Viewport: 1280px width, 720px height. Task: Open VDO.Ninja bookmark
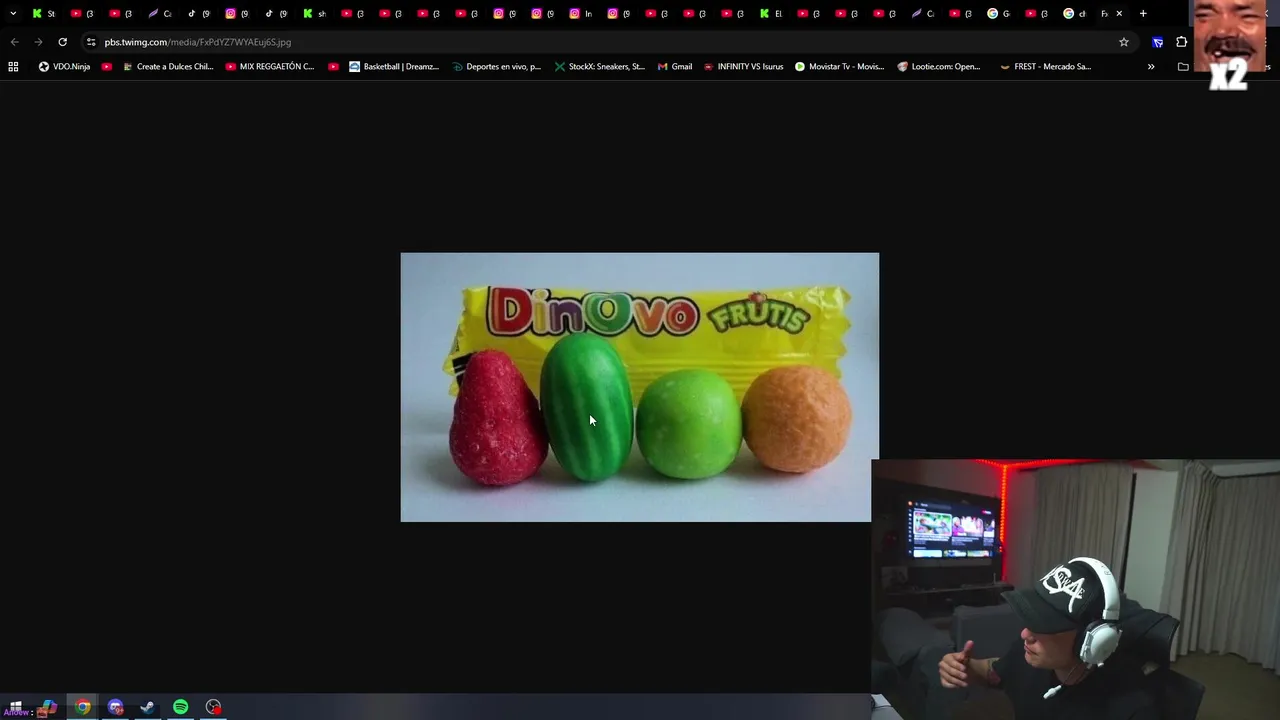tap(64, 67)
